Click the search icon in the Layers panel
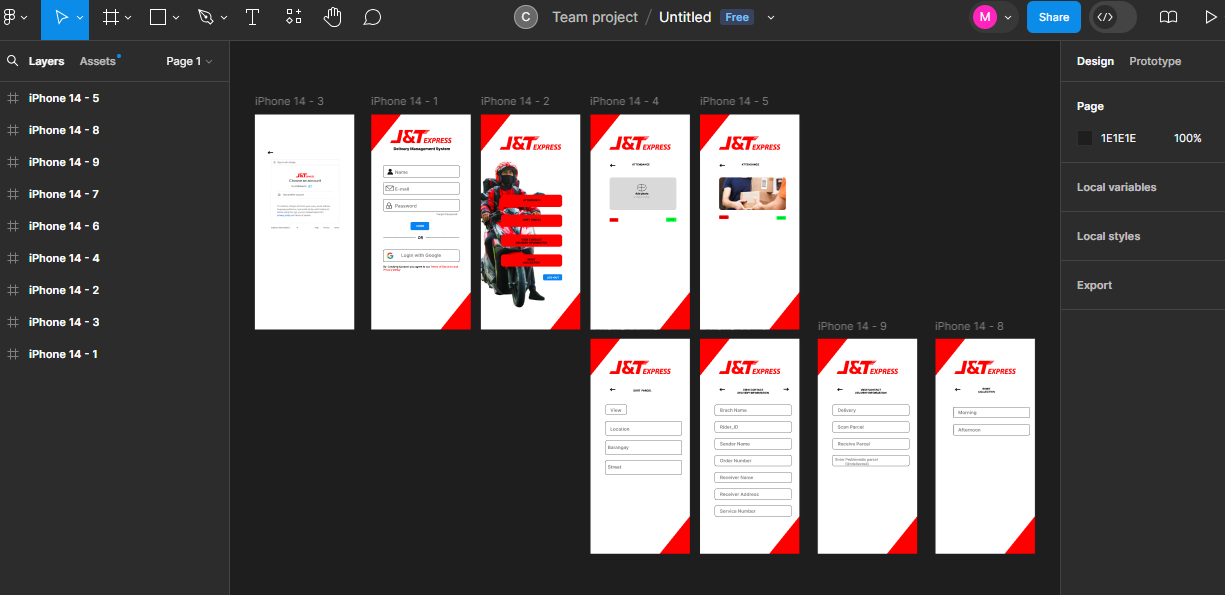 tap(13, 61)
